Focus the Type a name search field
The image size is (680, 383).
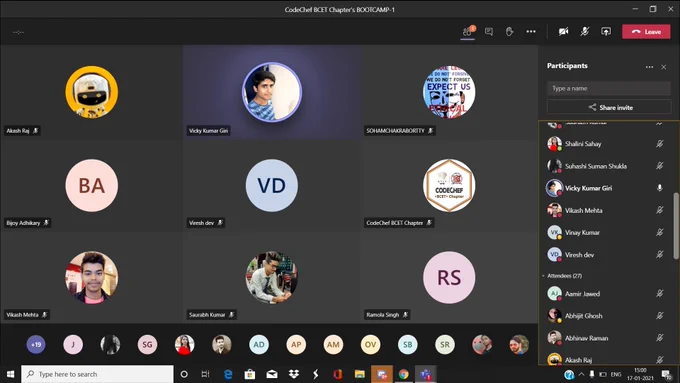point(609,88)
